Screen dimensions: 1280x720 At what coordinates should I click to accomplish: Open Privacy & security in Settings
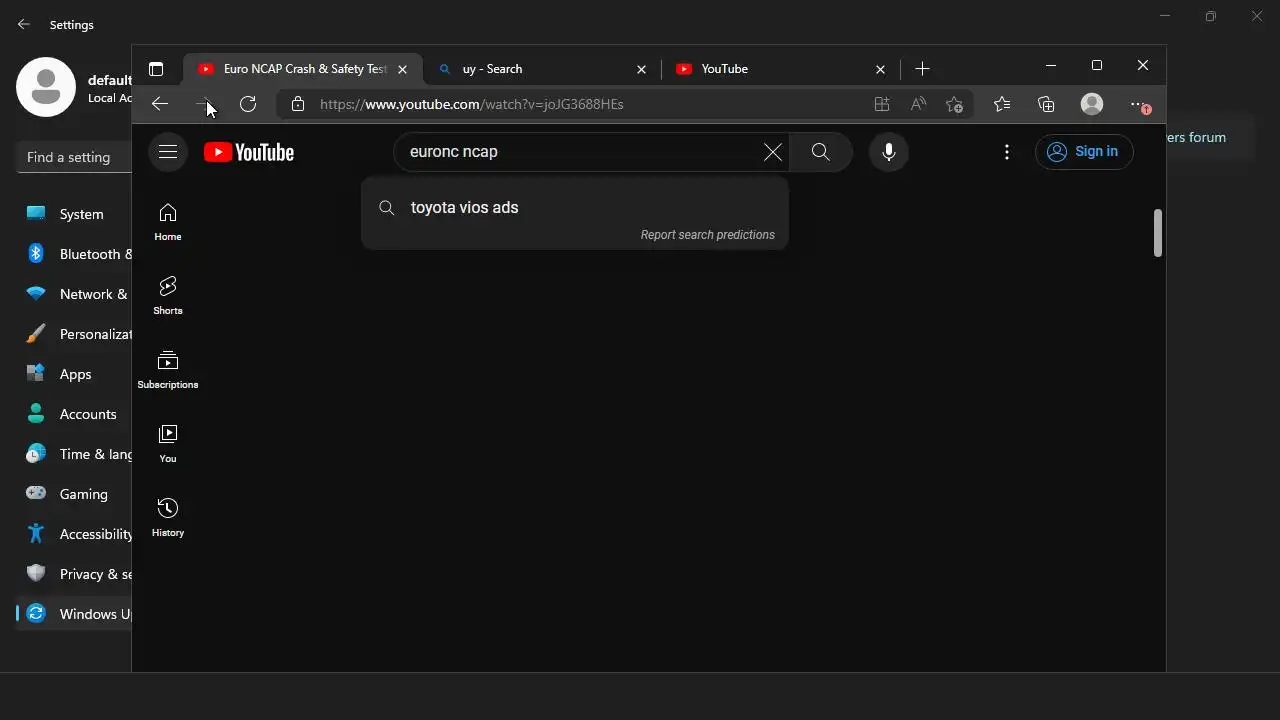coord(74,574)
